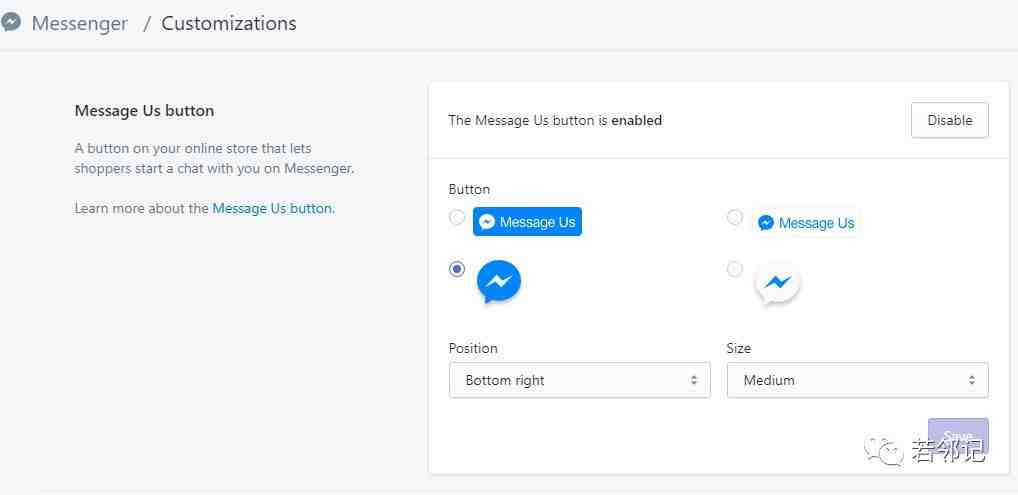Open the Messenger breadcrumb link
This screenshot has height=495, width=1018.
pos(79,23)
